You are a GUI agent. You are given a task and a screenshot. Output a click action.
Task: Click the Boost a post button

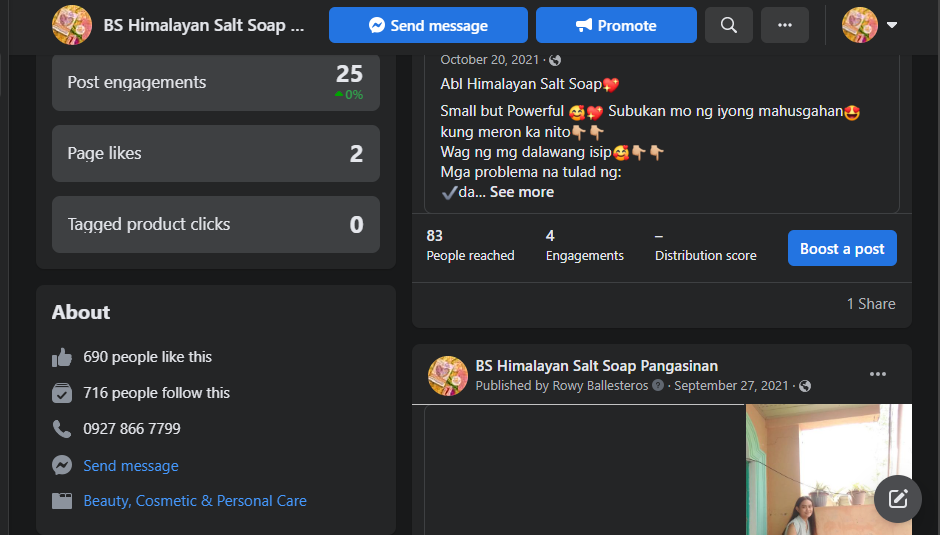[841, 249]
